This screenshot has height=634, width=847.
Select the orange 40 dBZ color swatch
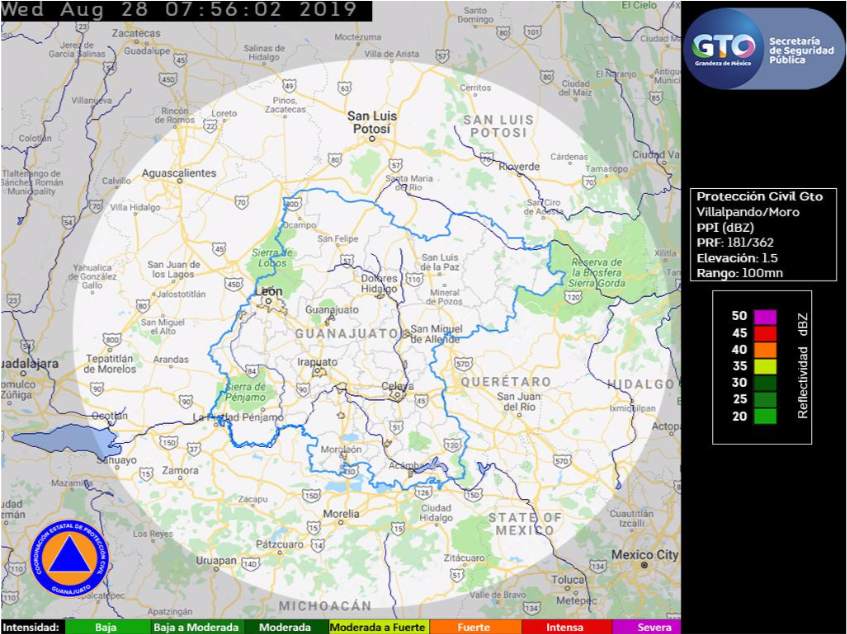(765, 350)
